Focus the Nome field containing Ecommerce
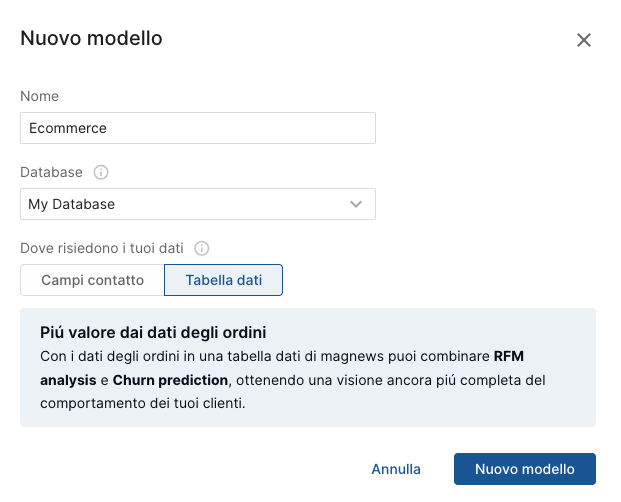This screenshot has height=502, width=621. (x=198, y=128)
